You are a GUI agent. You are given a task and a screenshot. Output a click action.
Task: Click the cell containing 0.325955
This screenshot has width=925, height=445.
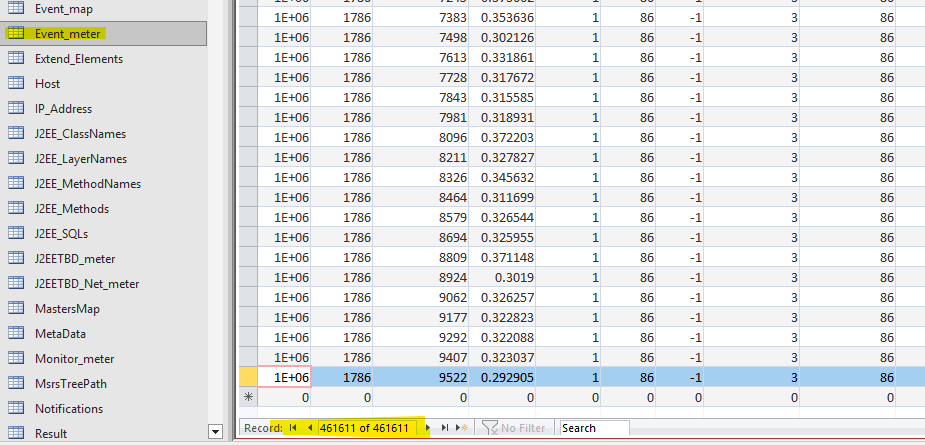coord(500,237)
